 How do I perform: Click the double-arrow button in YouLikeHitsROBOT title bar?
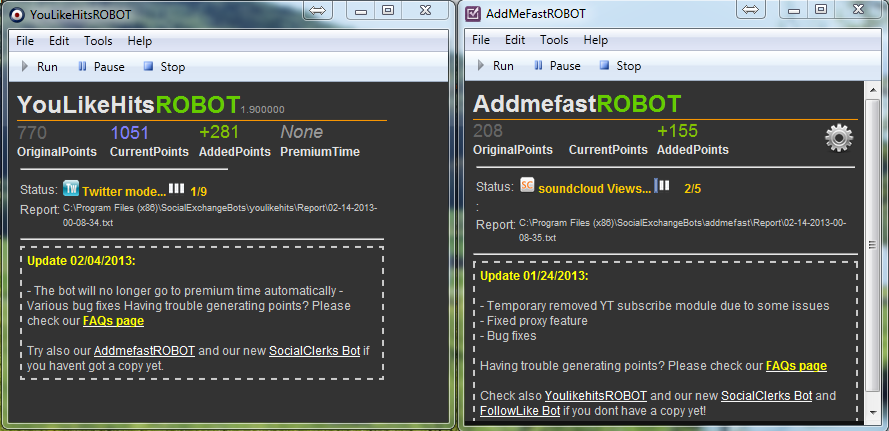click(x=318, y=11)
